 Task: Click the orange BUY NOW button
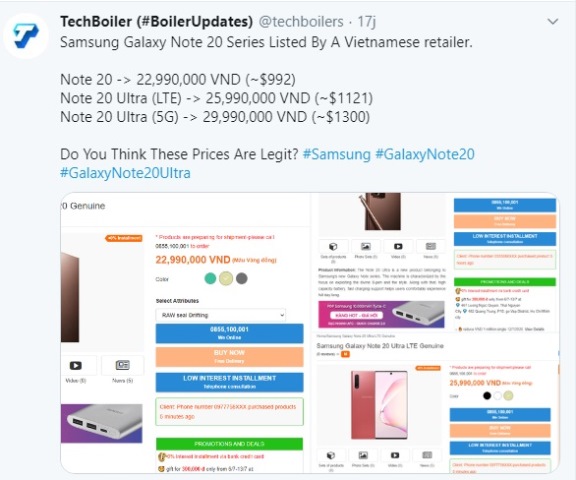click(x=230, y=357)
